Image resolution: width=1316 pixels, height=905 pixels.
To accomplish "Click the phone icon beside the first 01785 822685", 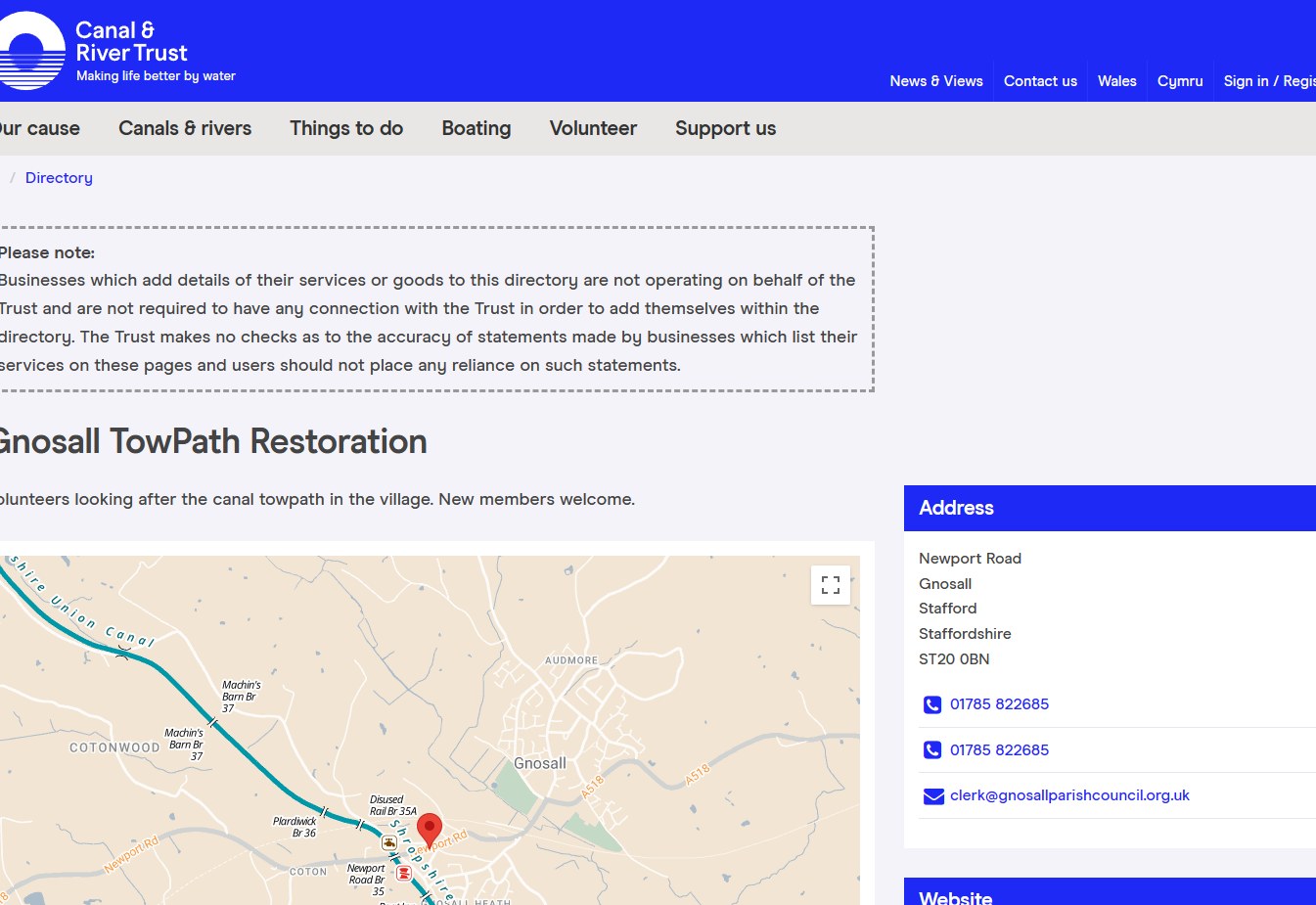I will [x=931, y=704].
